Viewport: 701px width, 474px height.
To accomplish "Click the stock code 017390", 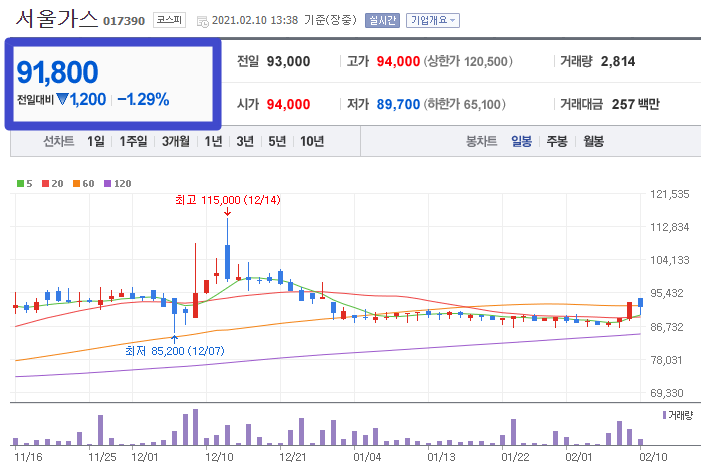I will [x=124, y=21].
